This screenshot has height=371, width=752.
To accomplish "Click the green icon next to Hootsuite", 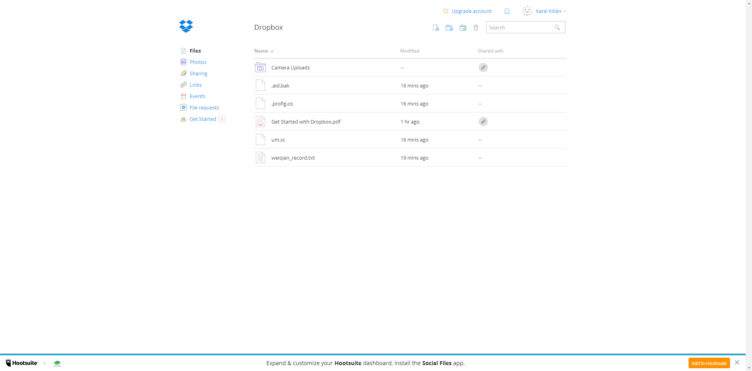I will (57, 363).
